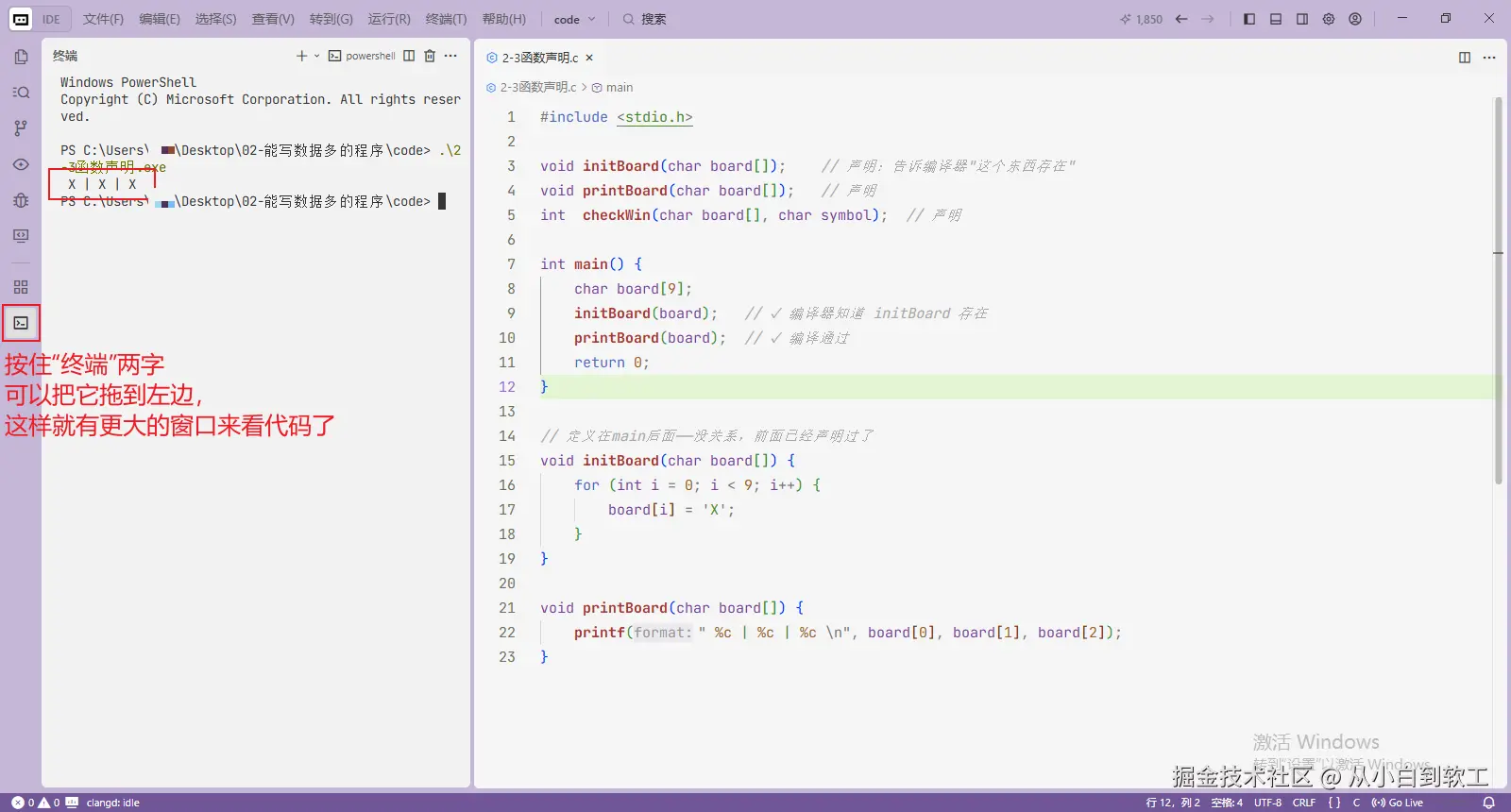Split the terminal pane
This screenshot has height=812, width=1511.
coord(409,56)
